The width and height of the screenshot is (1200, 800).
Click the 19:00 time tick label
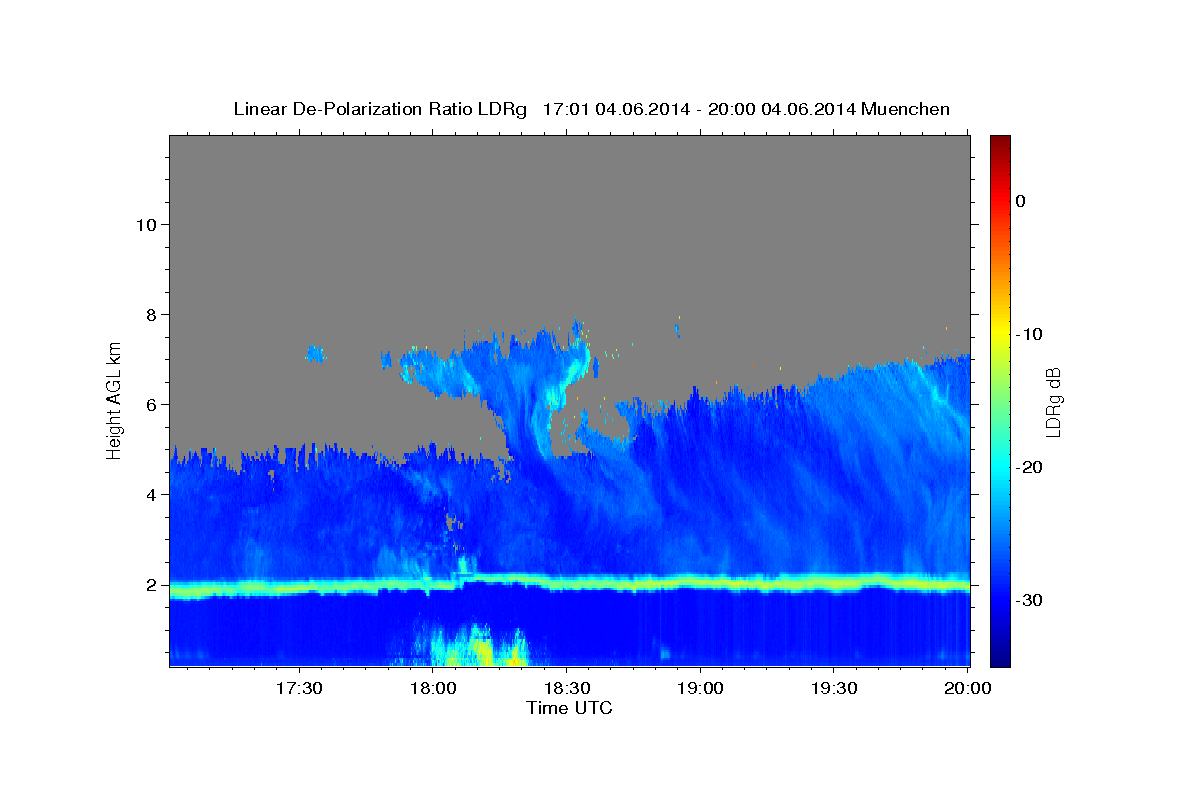pos(700,689)
